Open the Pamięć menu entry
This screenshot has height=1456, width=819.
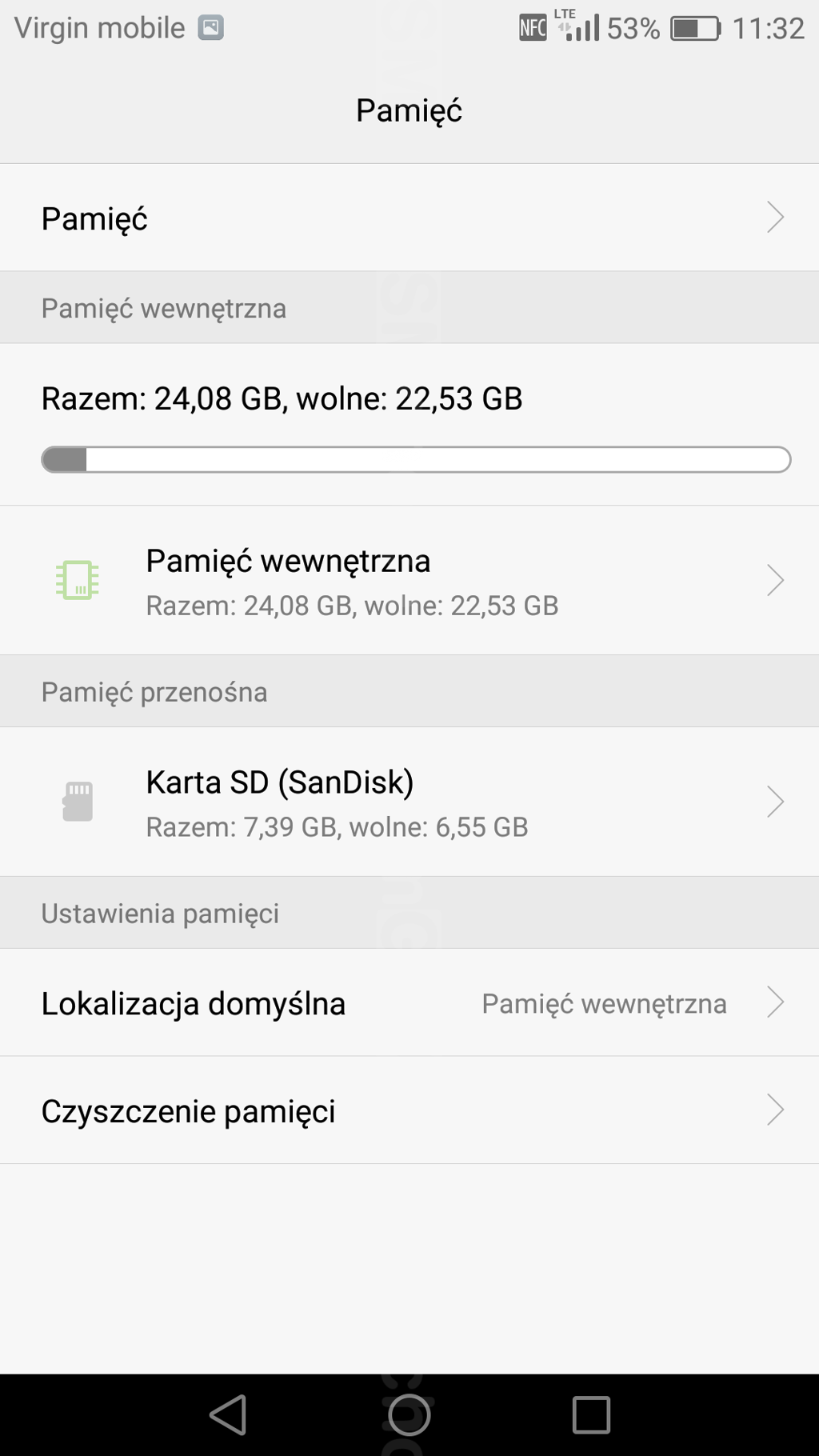tap(94, 218)
